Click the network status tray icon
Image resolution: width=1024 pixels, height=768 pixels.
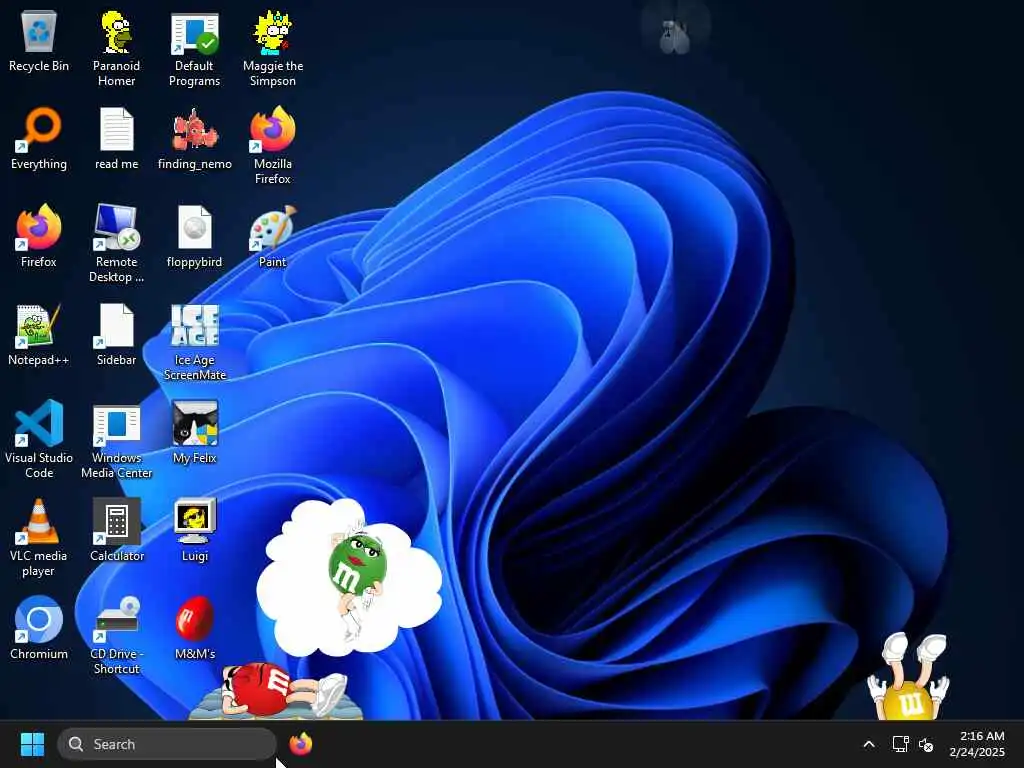tap(900, 744)
